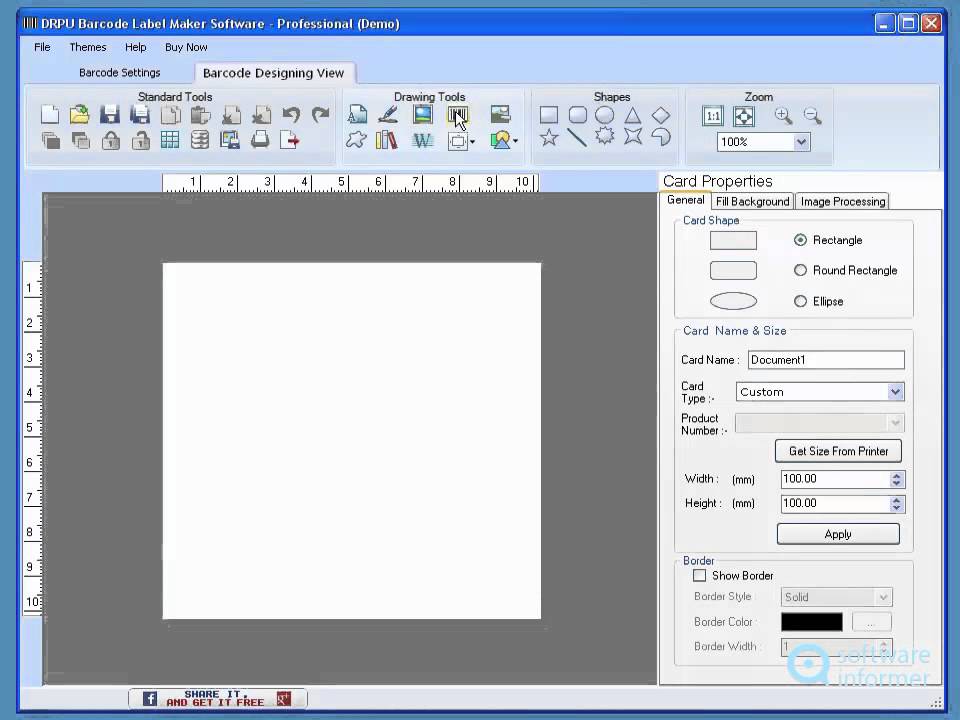Click the Apply button
960x720 pixels.
(x=838, y=534)
